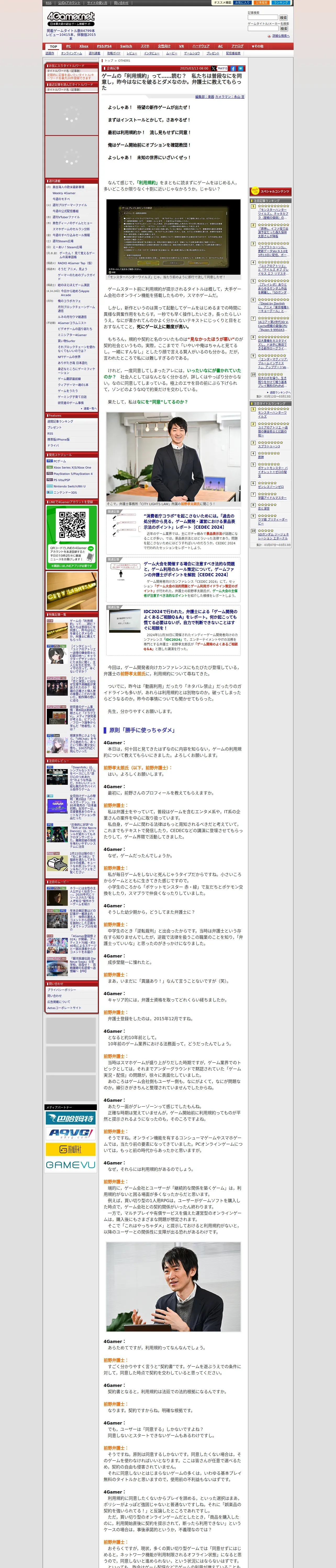This screenshot has height=1568, width=336.
Task: Switch to the スマホ tab
Action: point(145,46)
